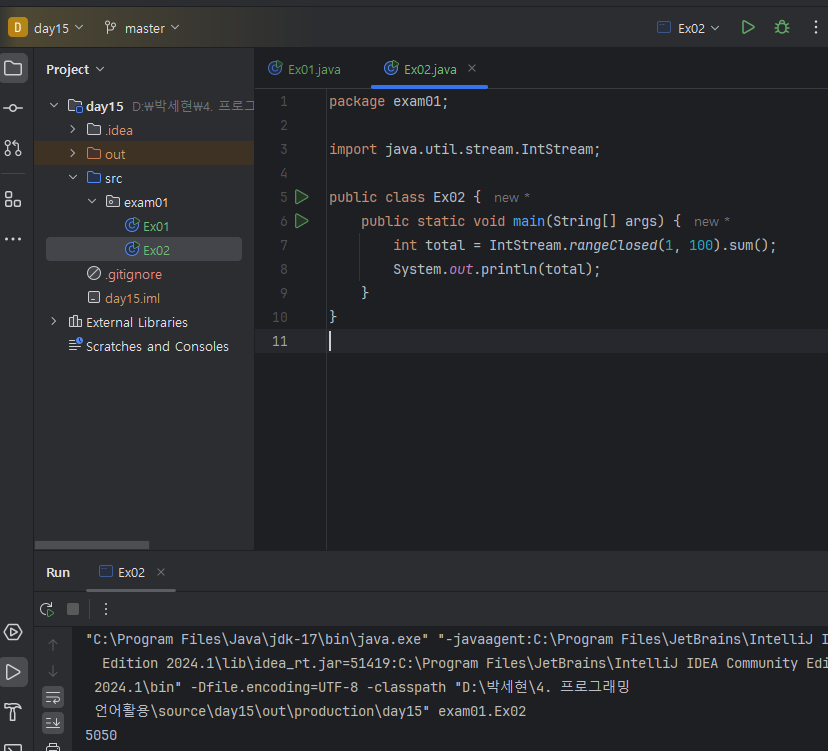Image resolution: width=828 pixels, height=751 pixels.
Task: Expand the .idea folder
Action: coord(72,130)
